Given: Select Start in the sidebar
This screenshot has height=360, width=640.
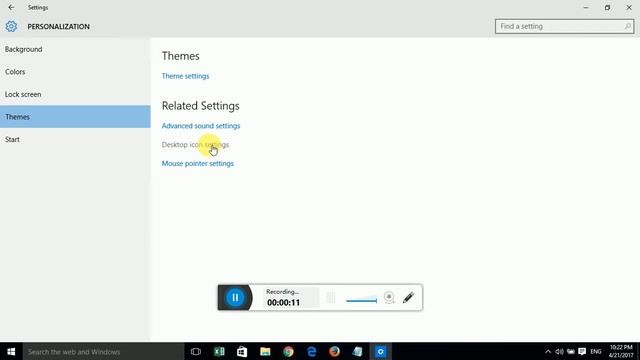Looking at the screenshot, I should [x=75, y=140].
